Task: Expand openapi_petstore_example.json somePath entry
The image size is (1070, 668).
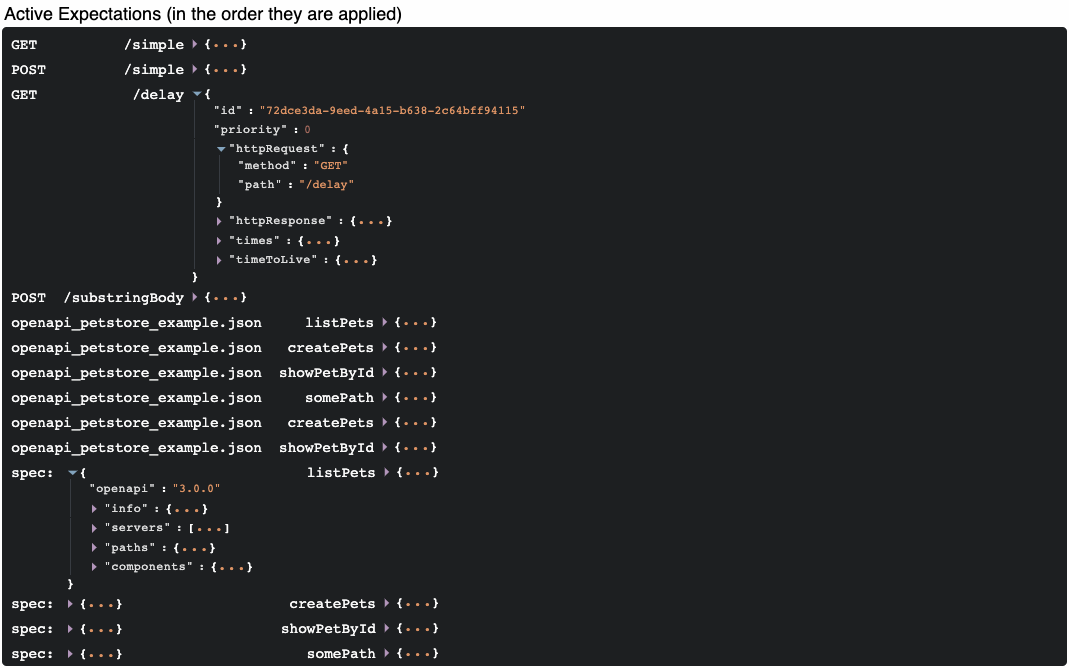Action: [x=385, y=398]
